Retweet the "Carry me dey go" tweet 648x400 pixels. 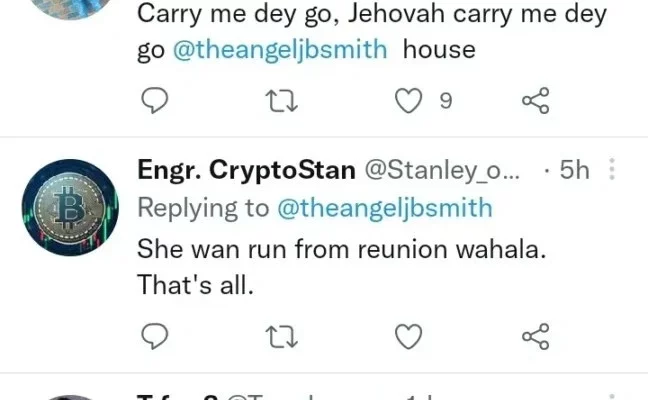tap(281, 100)
